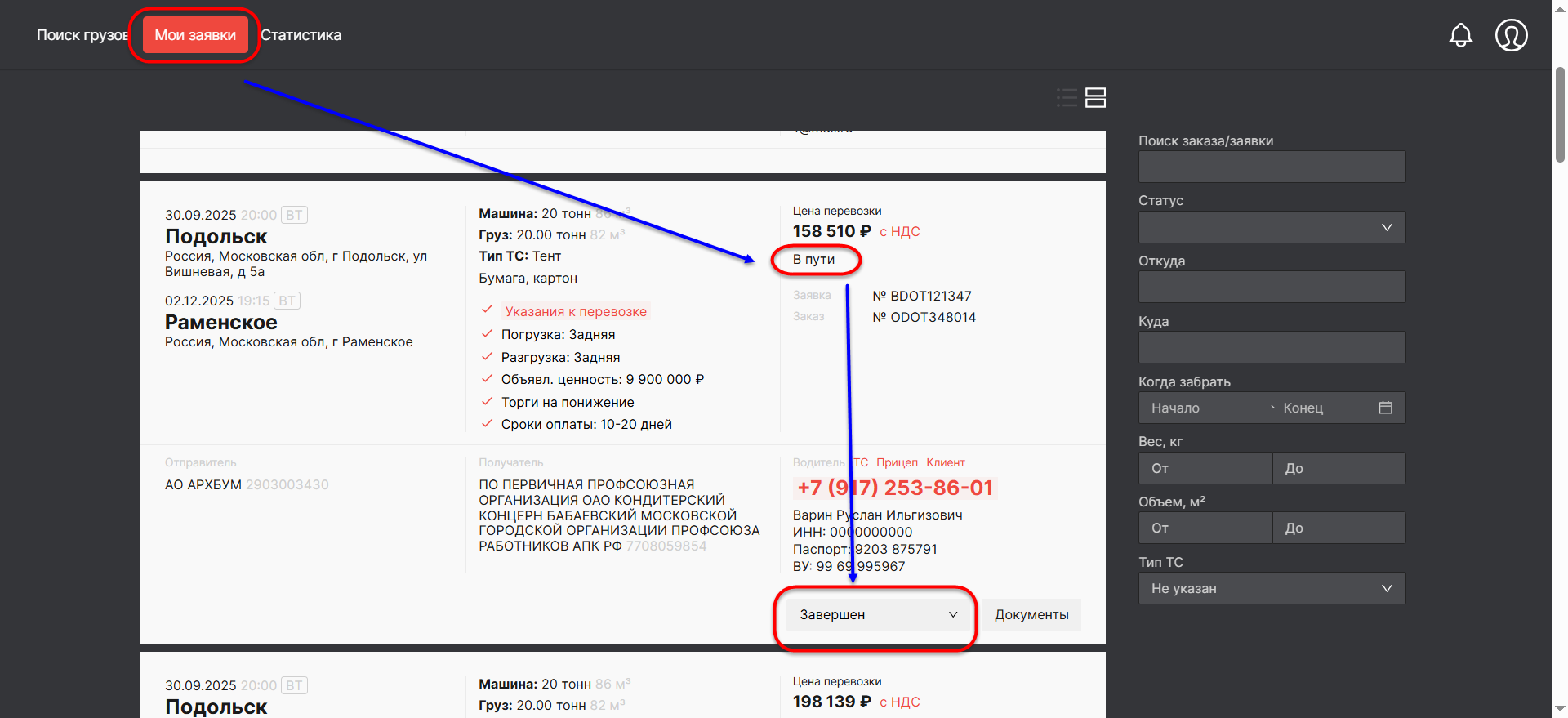Click the Откуда input field
This screenshot has width=1568, height=718.
1271,287
